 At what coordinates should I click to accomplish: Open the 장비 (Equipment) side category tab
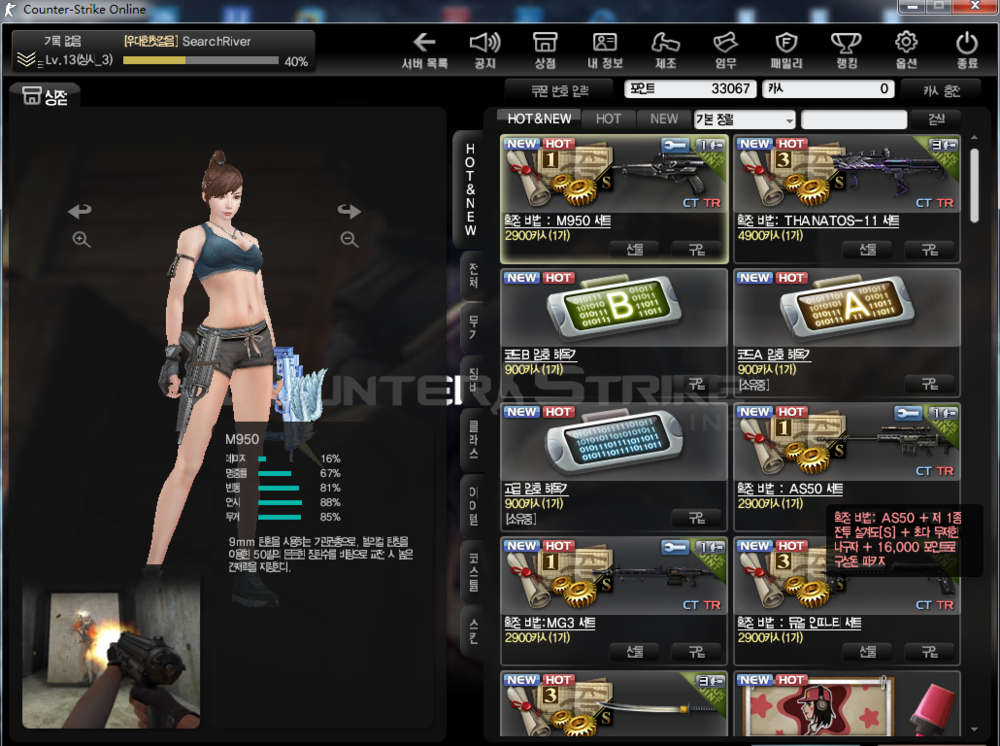[x=473, y=379]
